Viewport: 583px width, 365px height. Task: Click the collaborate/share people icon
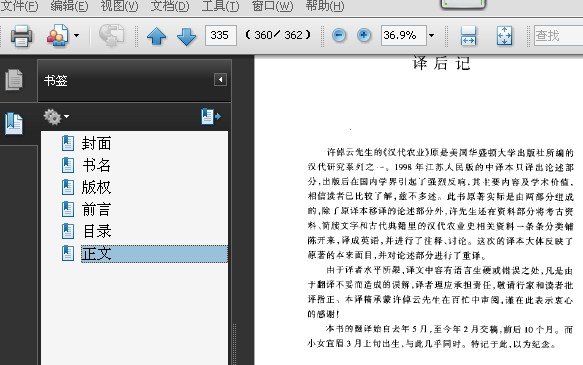57,36
